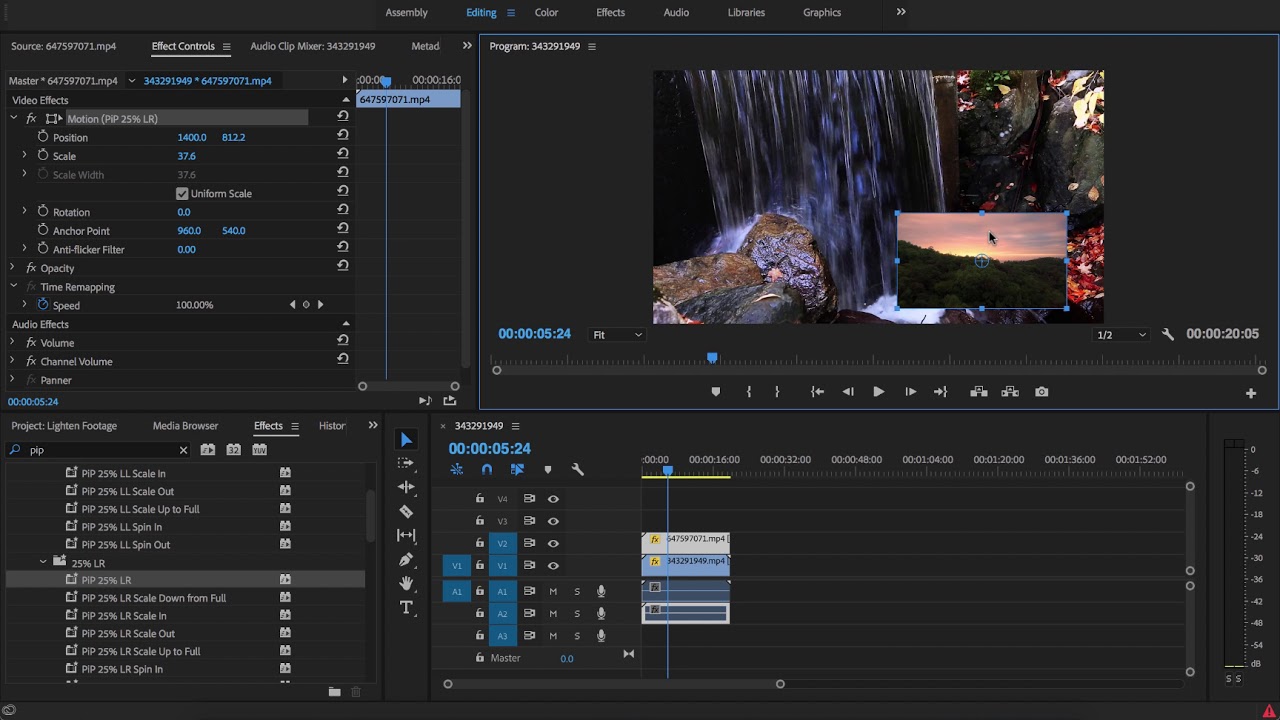This screenshot has width=1280, height=720.
Task: Open the 1/2 playback resolution dropdown
Action: (x=1120, y=335)
